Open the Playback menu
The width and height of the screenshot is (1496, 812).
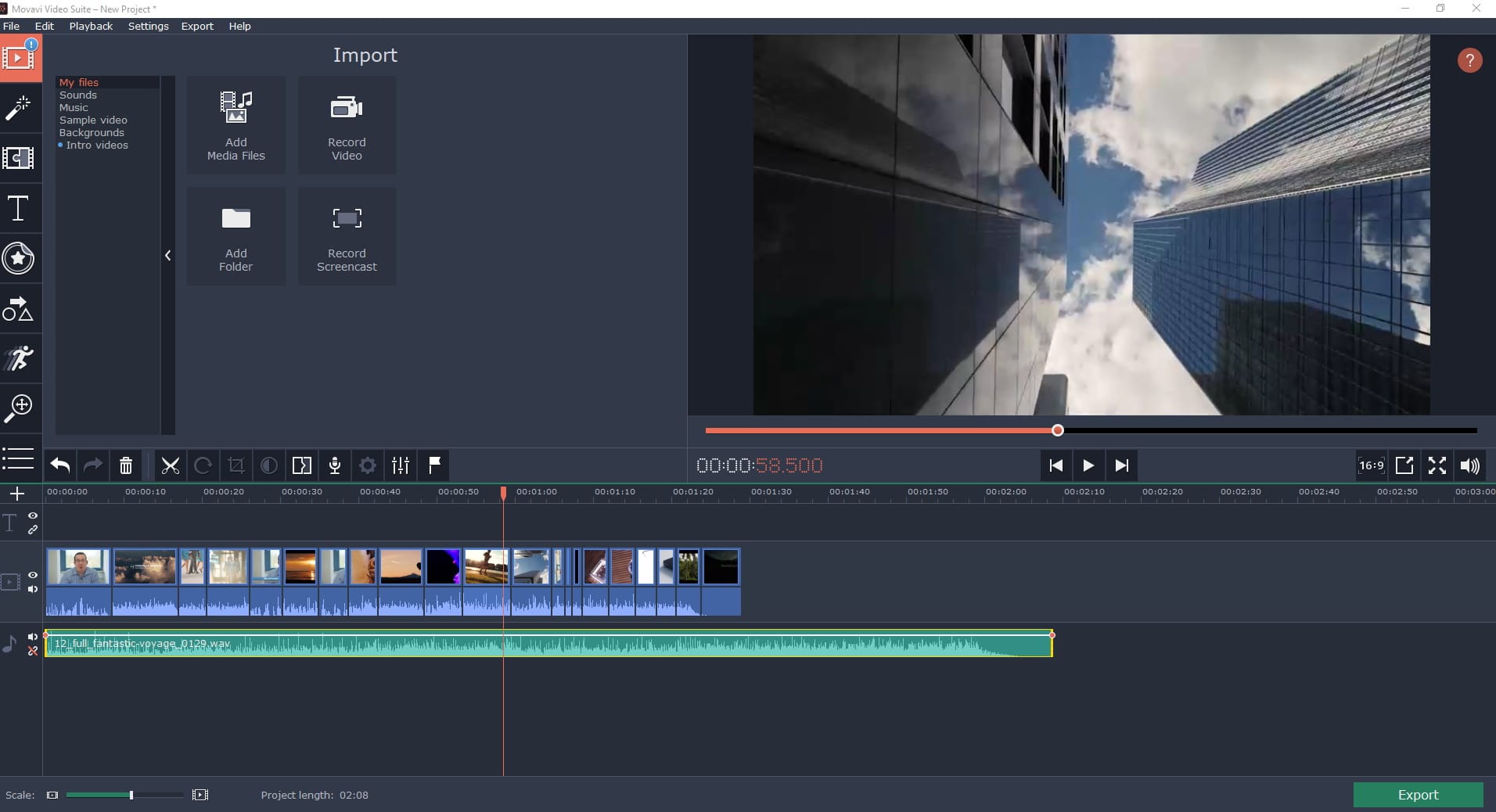91,26
